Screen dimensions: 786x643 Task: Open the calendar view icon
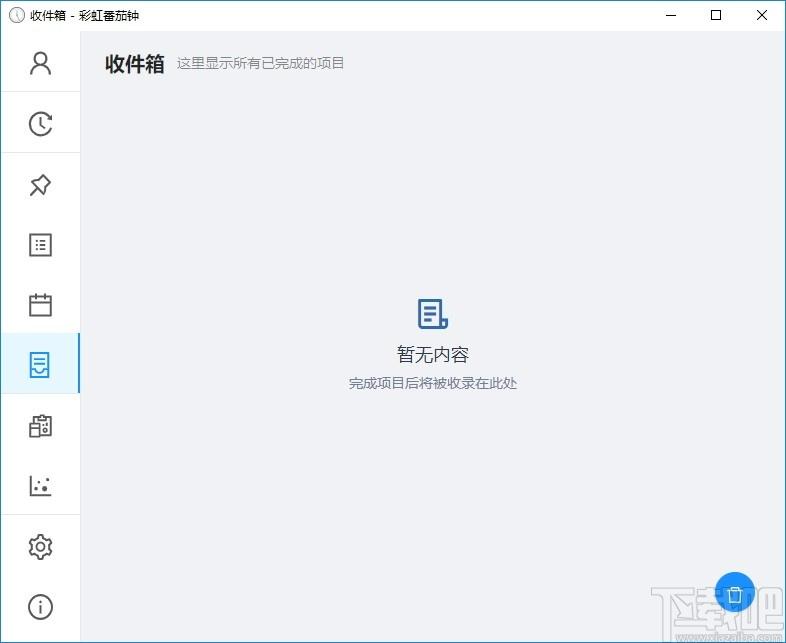point(40,305)
